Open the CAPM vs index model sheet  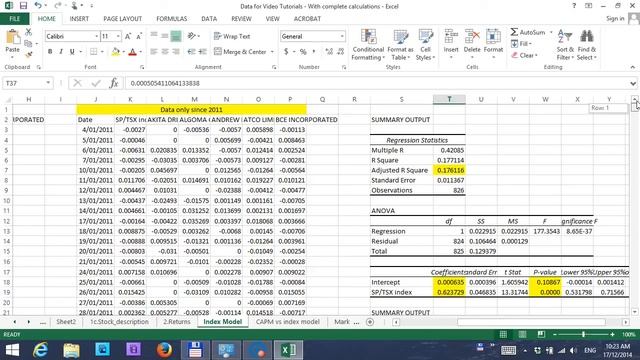(287, 322)
